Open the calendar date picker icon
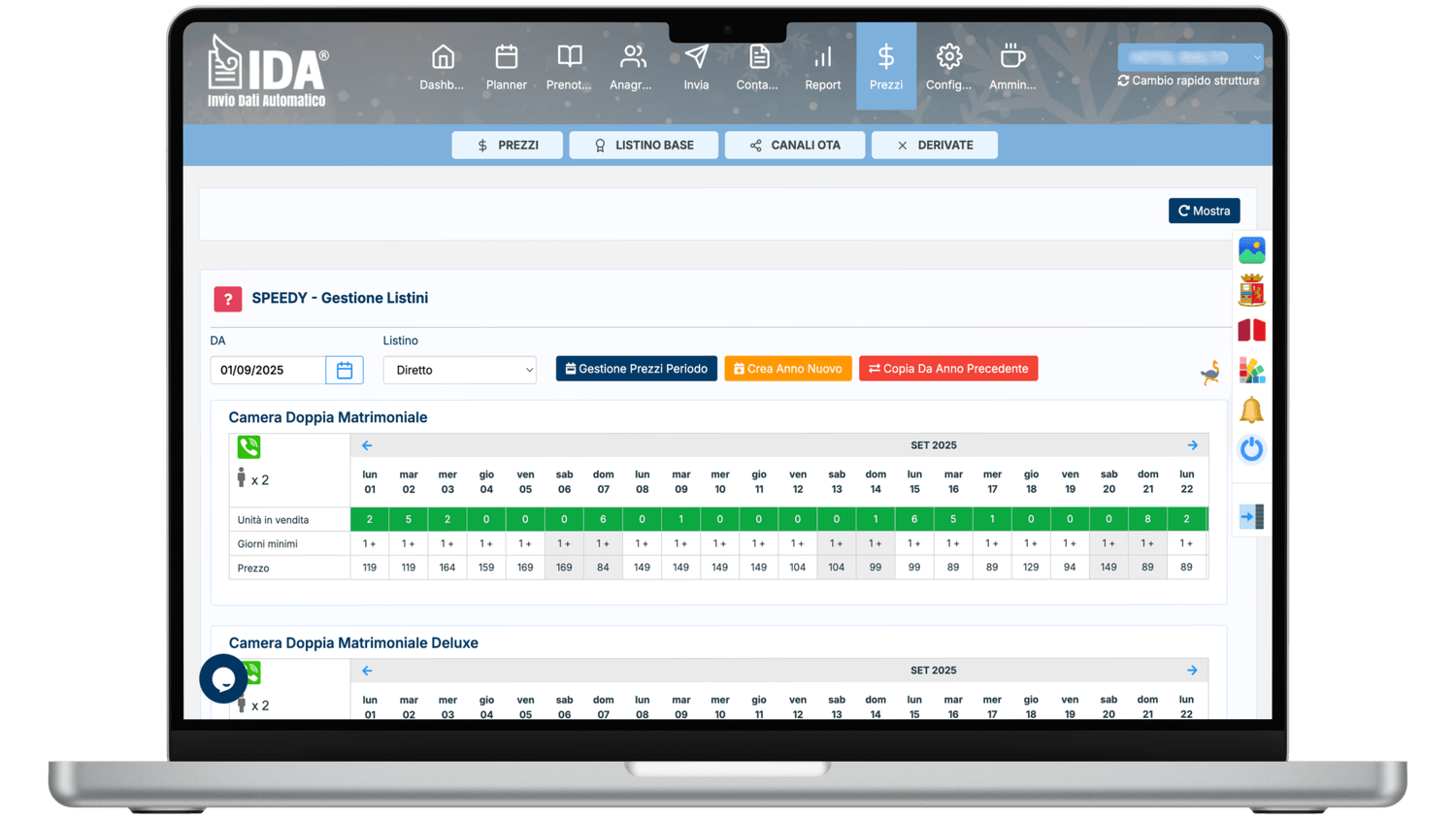1456x819 pixels. coord(345,370)
